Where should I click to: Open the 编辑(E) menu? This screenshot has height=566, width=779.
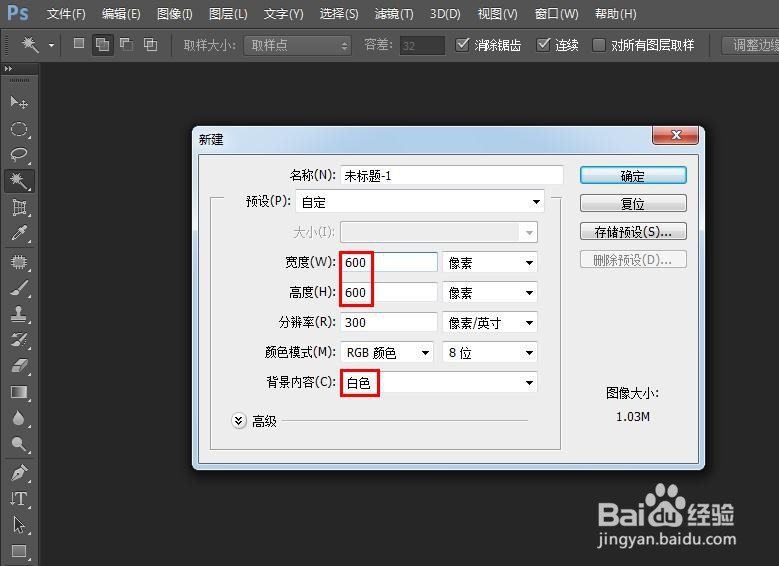tap(121, 14)
